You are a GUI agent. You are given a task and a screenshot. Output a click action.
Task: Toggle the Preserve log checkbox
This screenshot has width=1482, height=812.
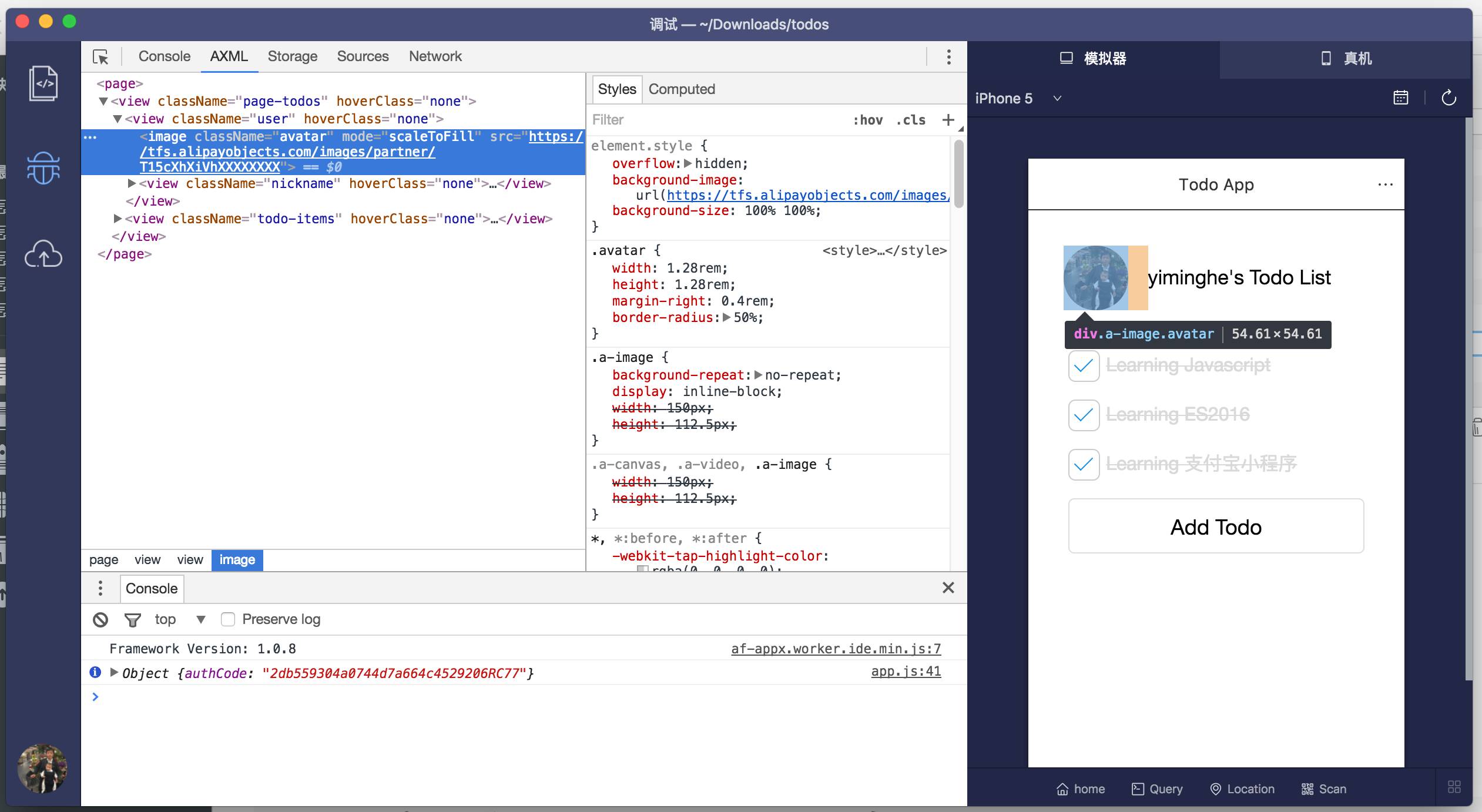tap(228, 619)
